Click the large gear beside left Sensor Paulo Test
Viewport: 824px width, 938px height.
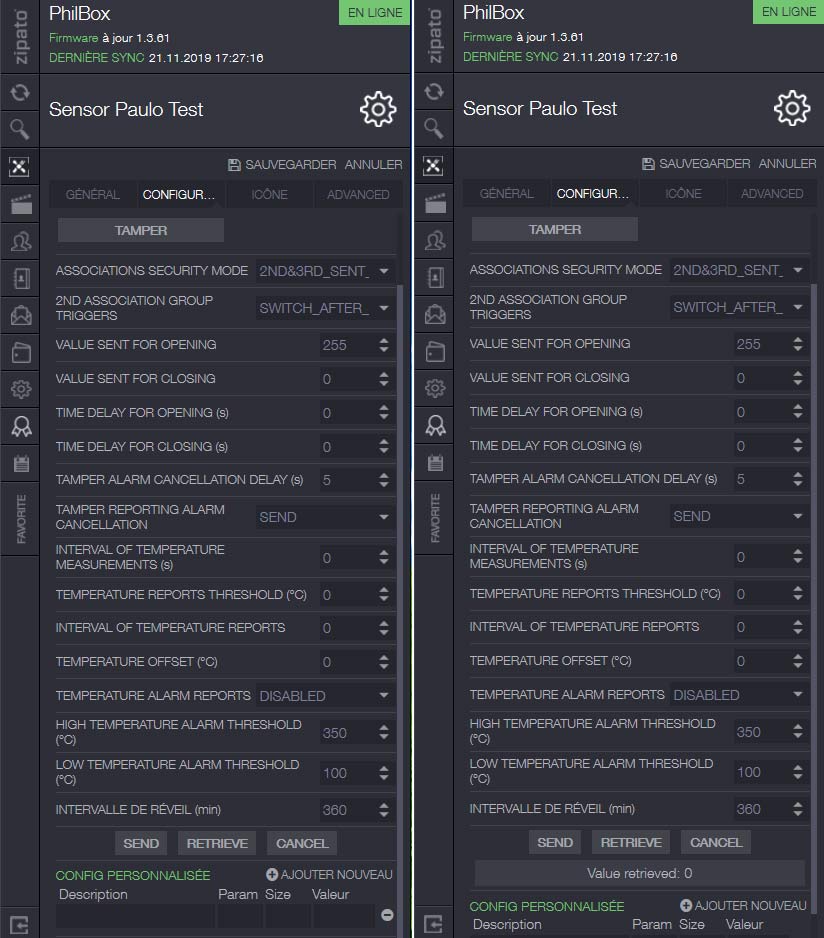378,109
